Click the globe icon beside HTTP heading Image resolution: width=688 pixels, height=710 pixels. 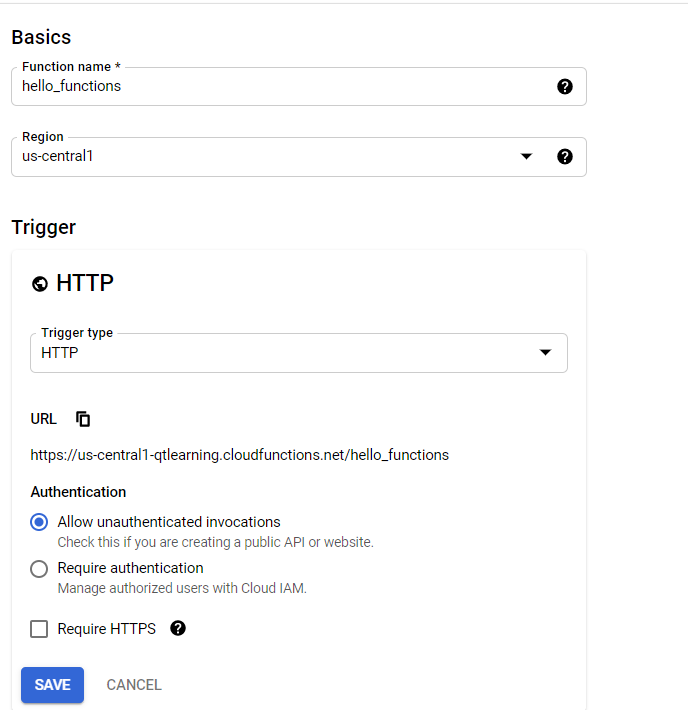40,284
